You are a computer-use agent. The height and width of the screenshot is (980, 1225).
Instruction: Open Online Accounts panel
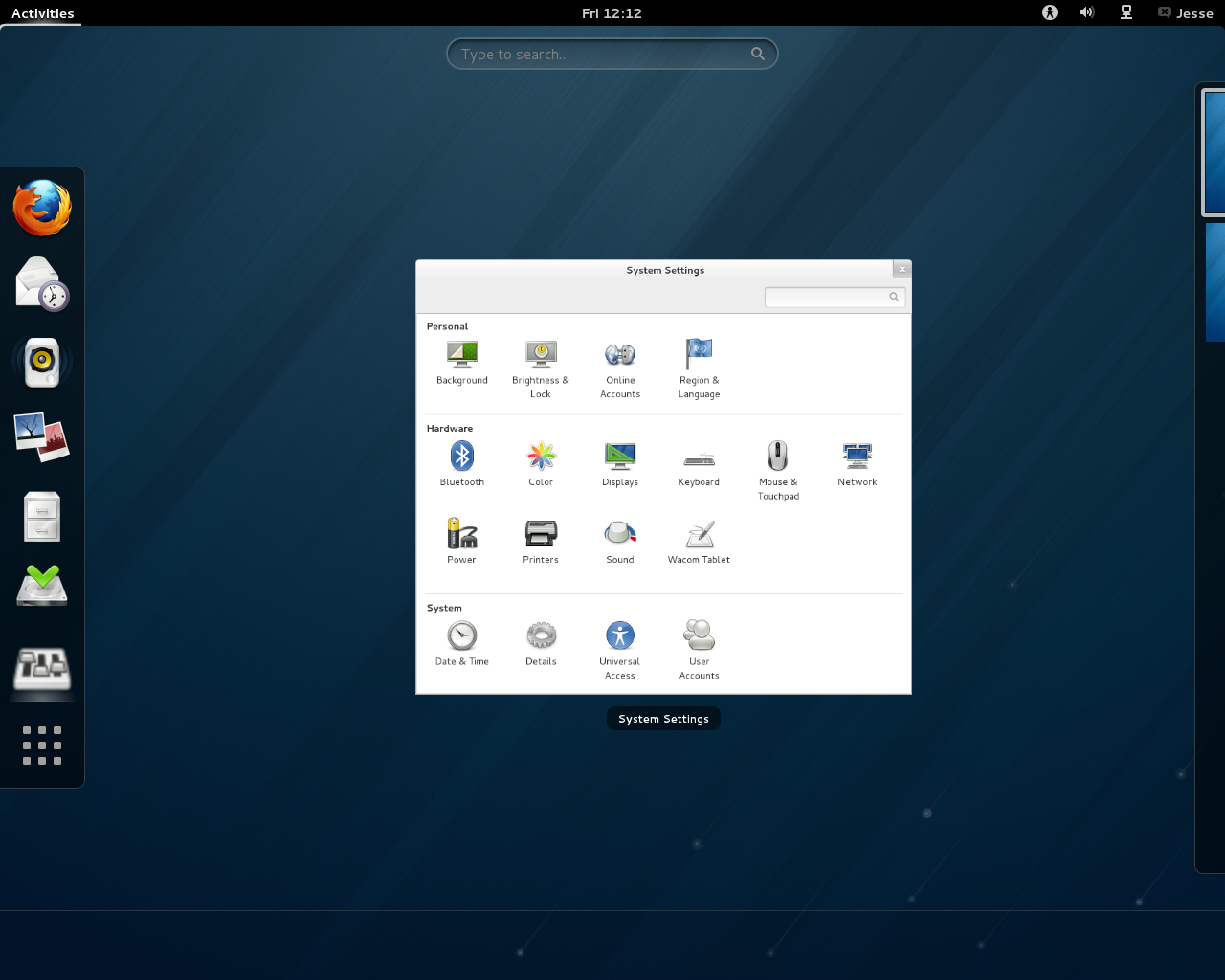620,369
